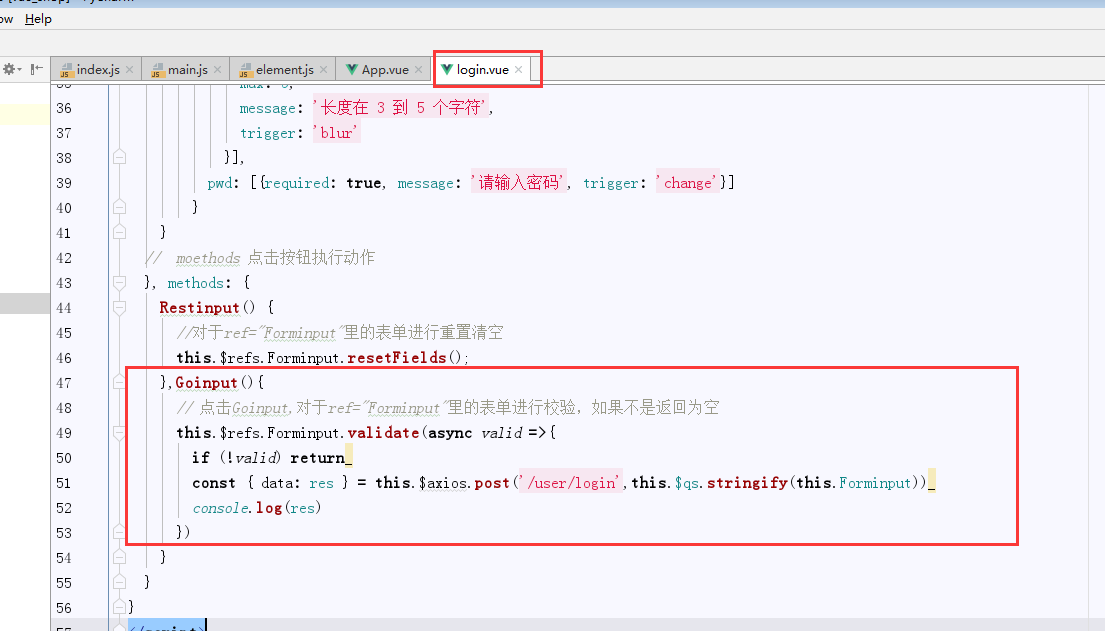Click the JS file icon on the main.js tab

click(158, 70)
